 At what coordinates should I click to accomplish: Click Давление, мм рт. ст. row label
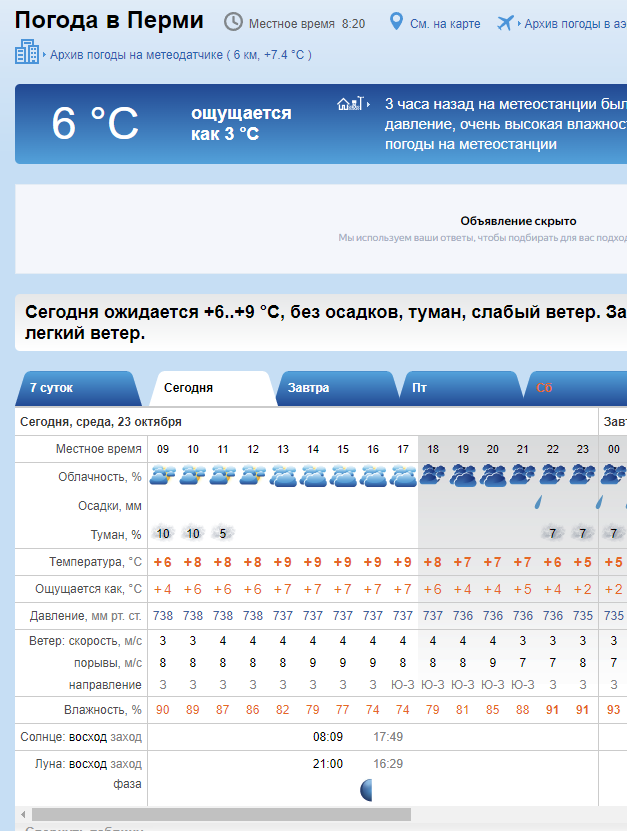coord(86,616)
